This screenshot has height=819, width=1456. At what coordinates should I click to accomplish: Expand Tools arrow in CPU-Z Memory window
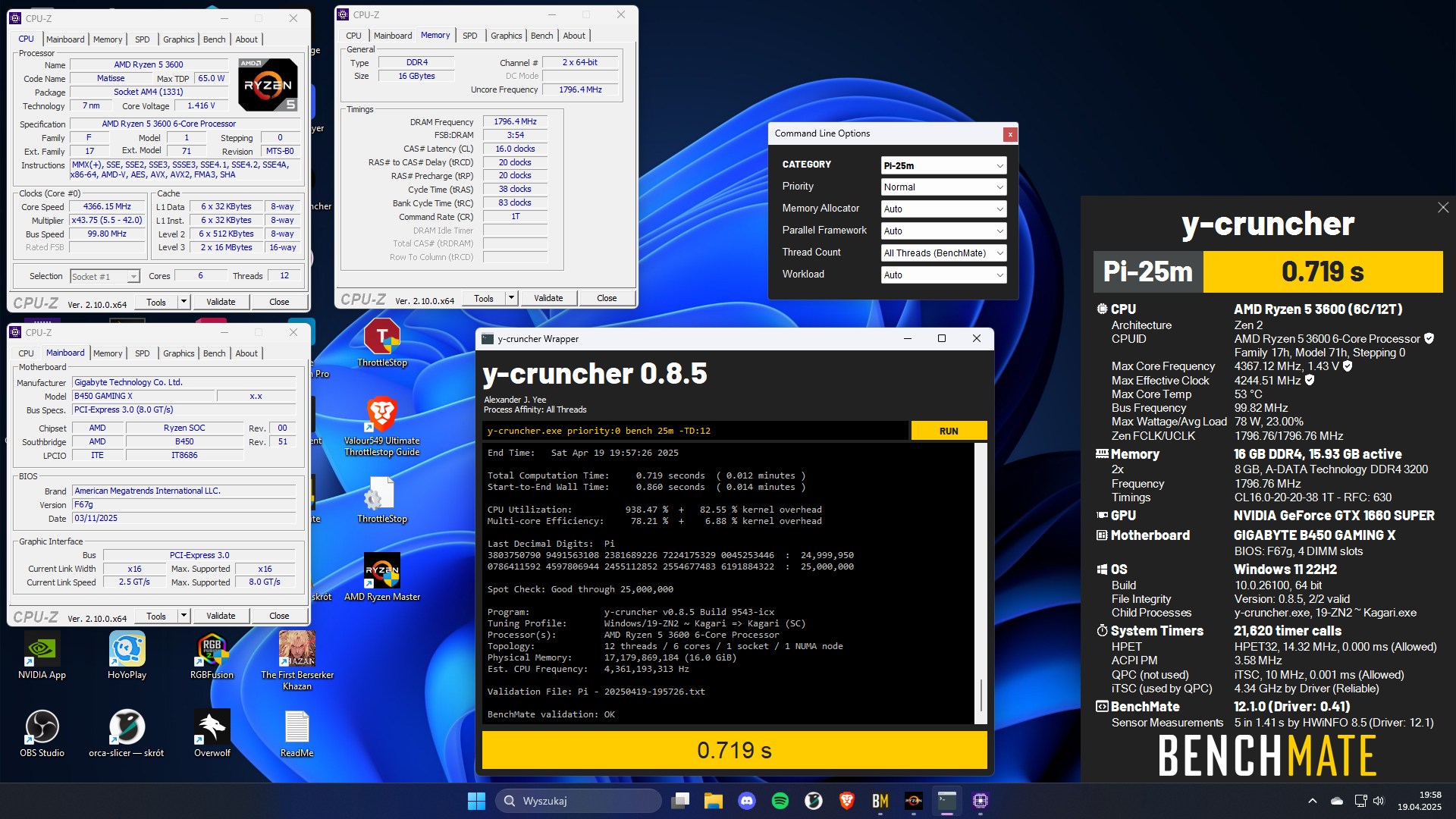[511, 298]
